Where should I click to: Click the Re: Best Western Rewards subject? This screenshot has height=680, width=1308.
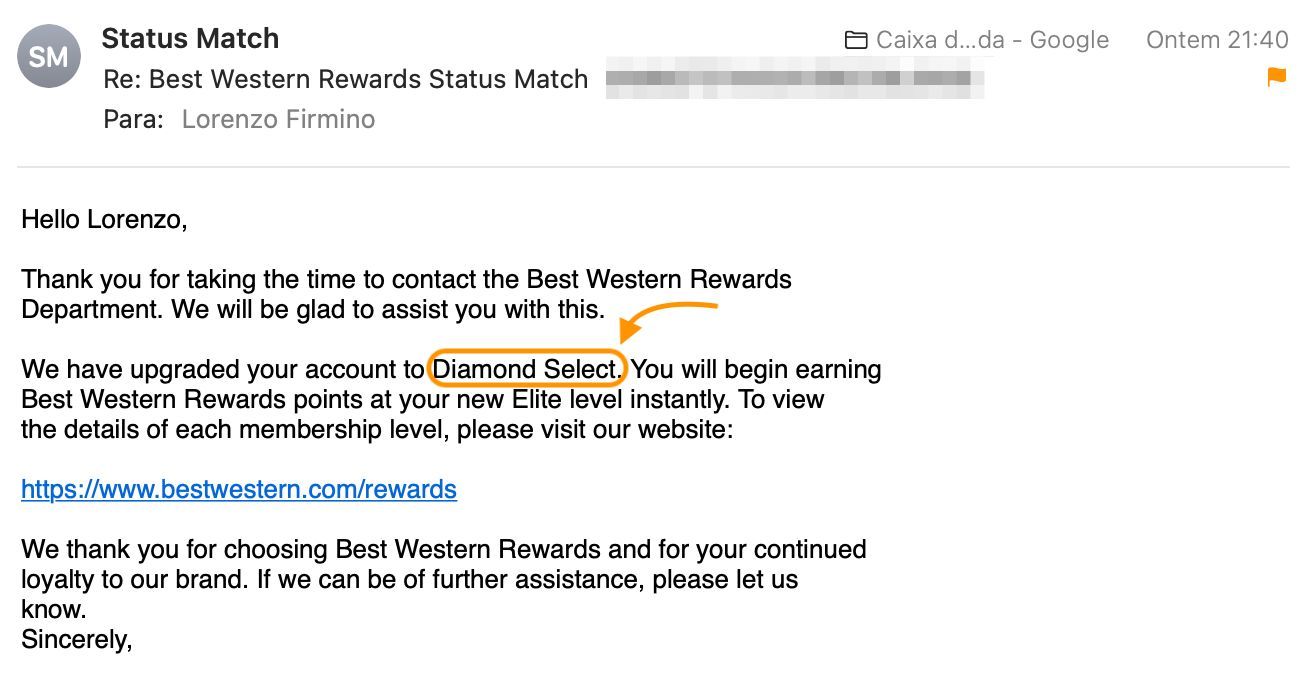tap(346, 79)
